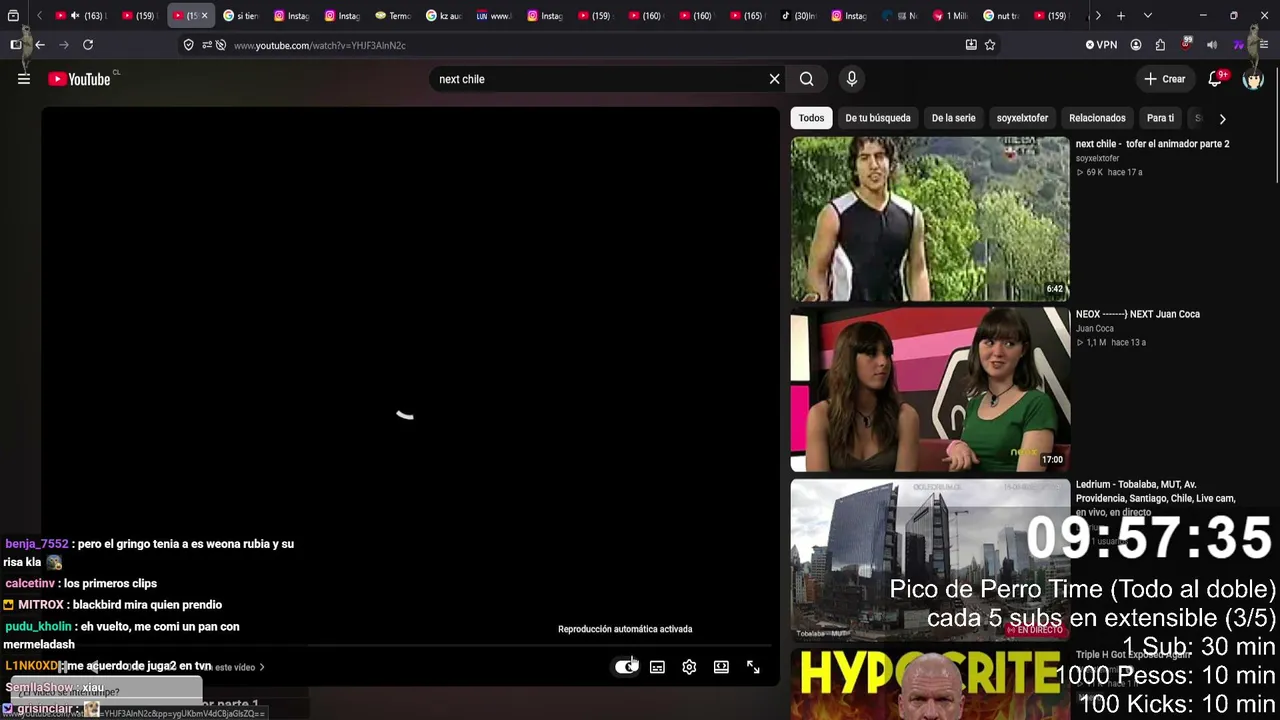Image resolution: width=1280 pixels, height=720 pixels.
Task: Click the speaker icon in the browser toolbar
Action: (1212, 45)
